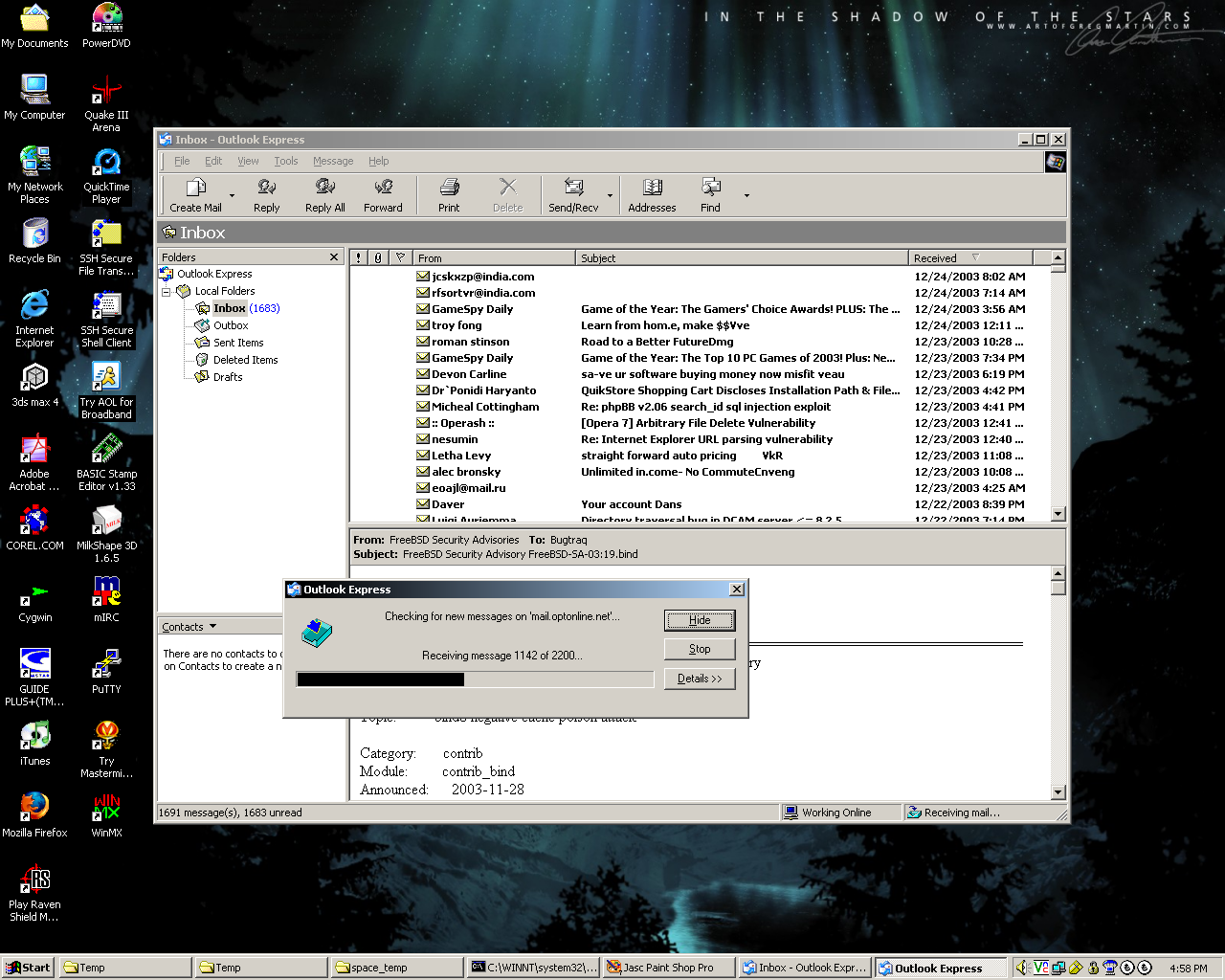
Task: Open the File menu
Action: click(182, 161)
